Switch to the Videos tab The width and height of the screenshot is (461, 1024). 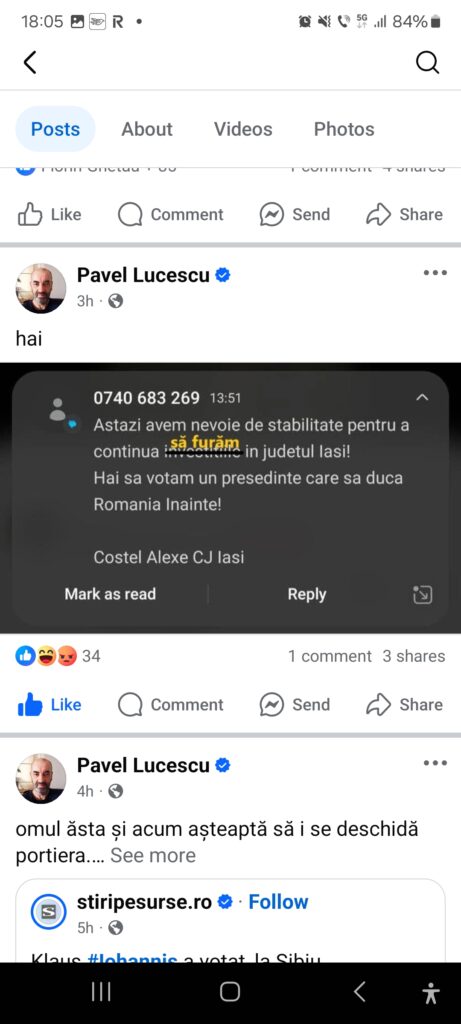[243, 129]
